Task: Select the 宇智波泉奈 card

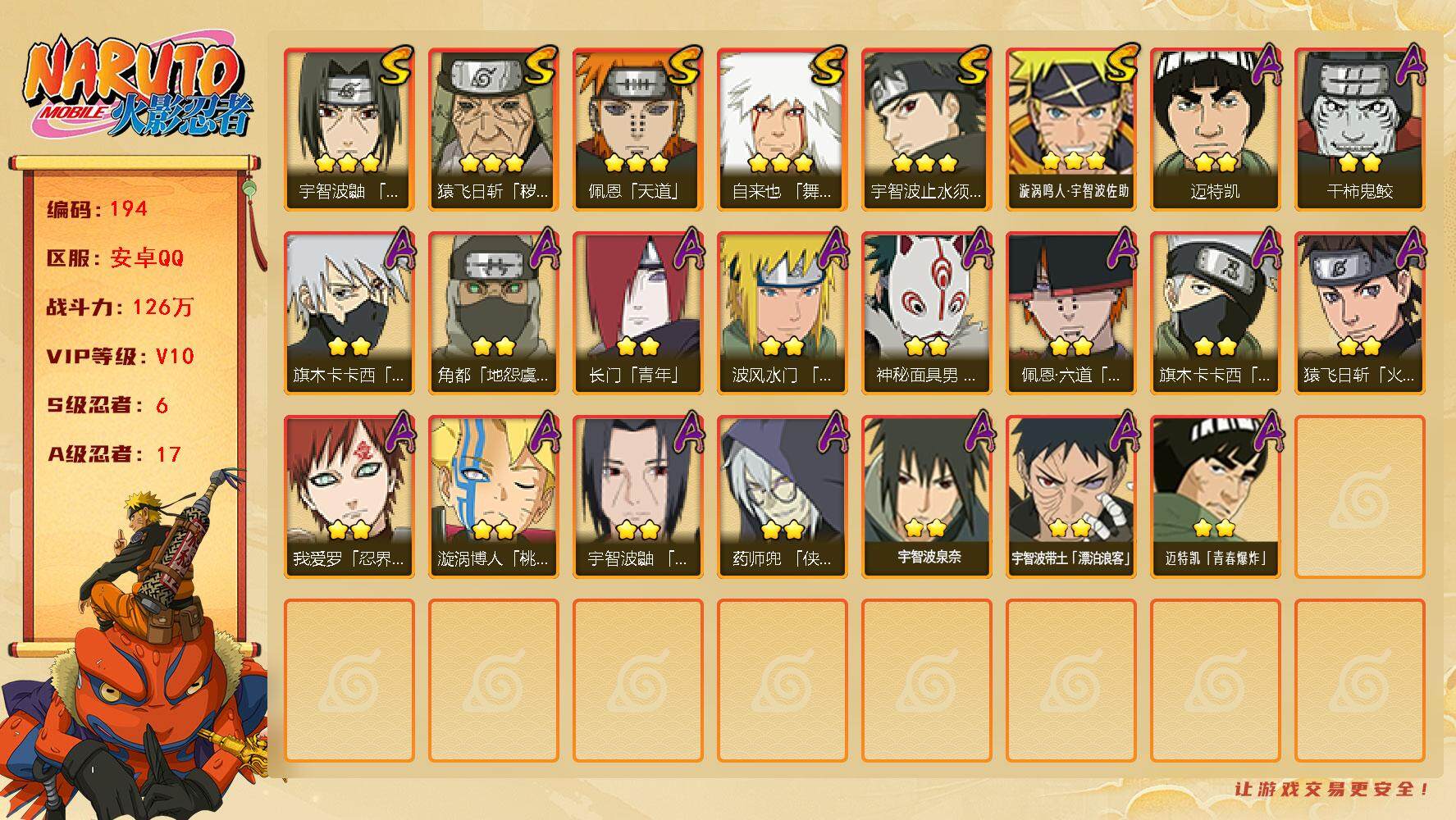Action: pyautogui.click(x=926, y=496)
